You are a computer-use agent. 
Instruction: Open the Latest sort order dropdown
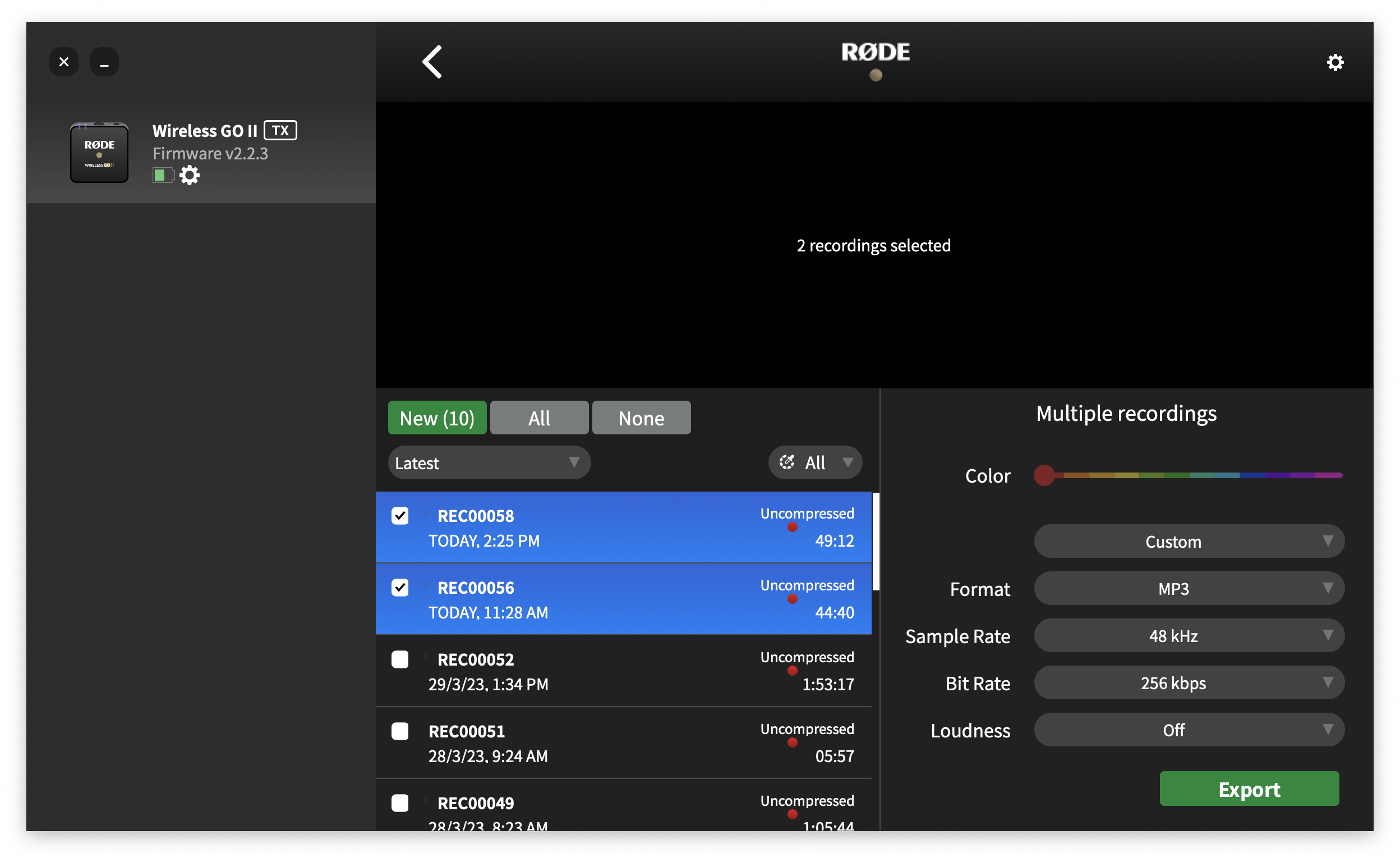pos(489,462)
